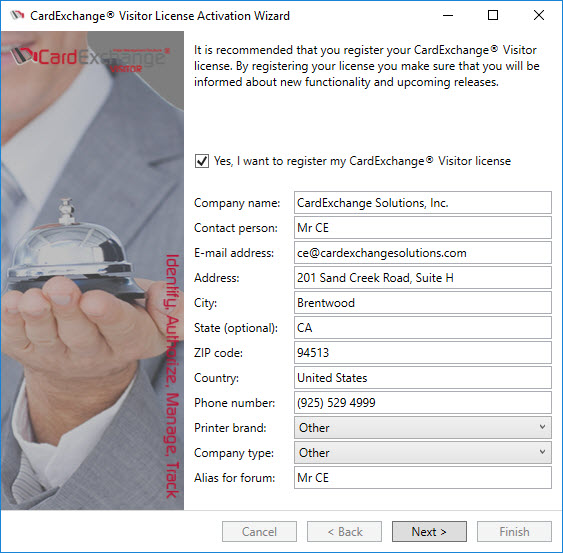Focus the Company name text field
Screen dimensions: 563x553
click(423, 203)
